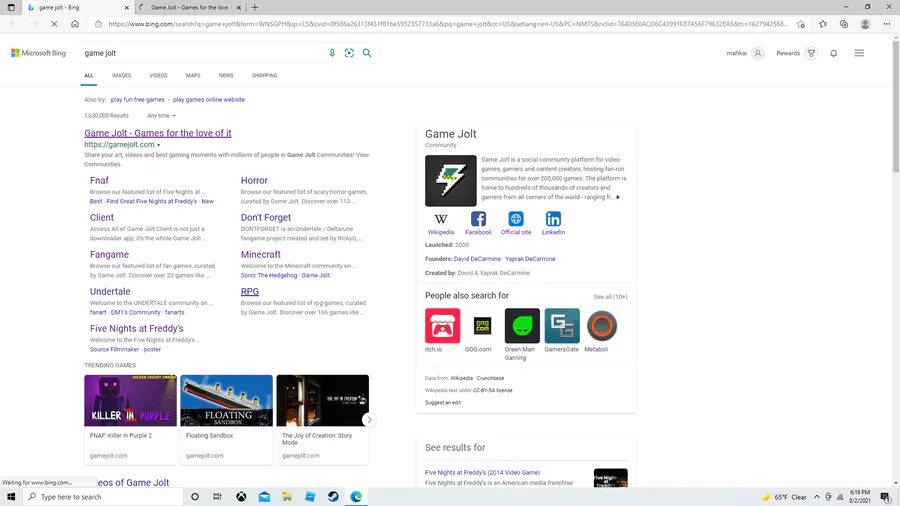
Task: Switch to the Videos tab
Action: click(x=158, y=75)
